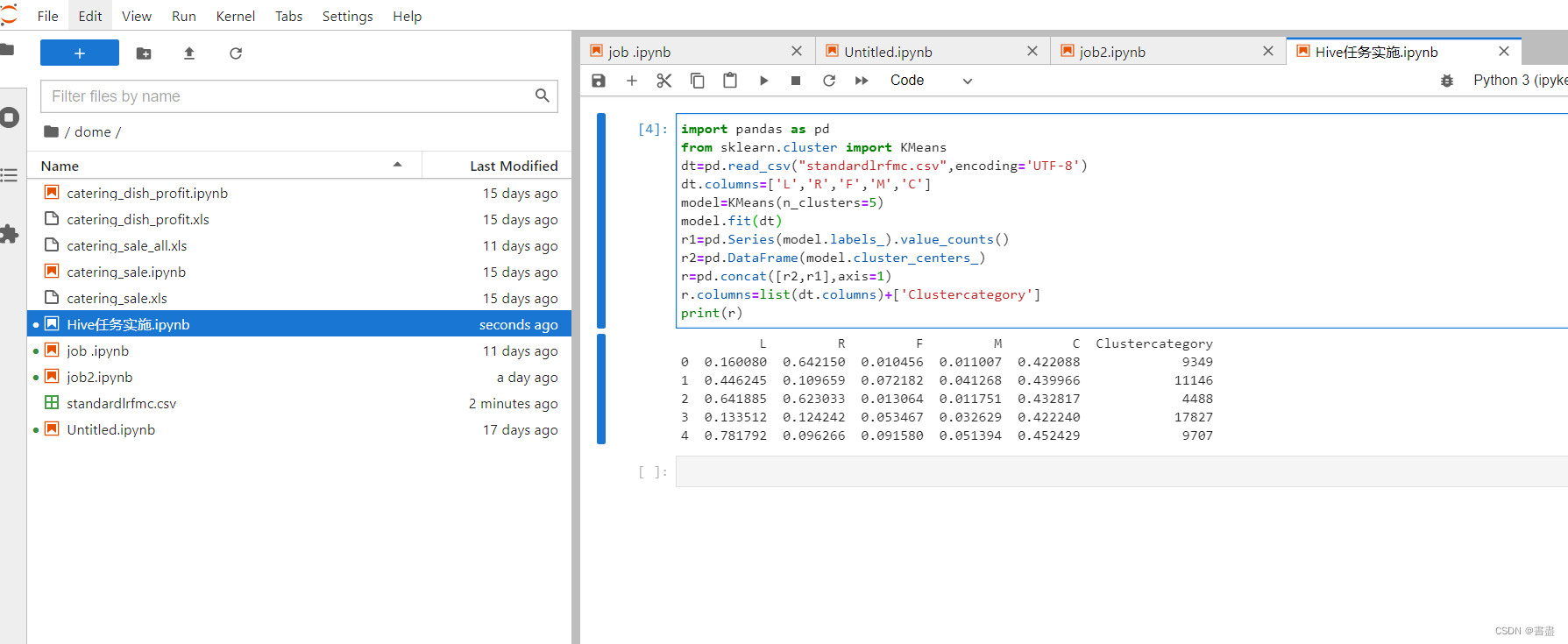Select catering_dish_profit.ipynb in file list
This screenshot has width=1568, height=644.
click(299, 193)
